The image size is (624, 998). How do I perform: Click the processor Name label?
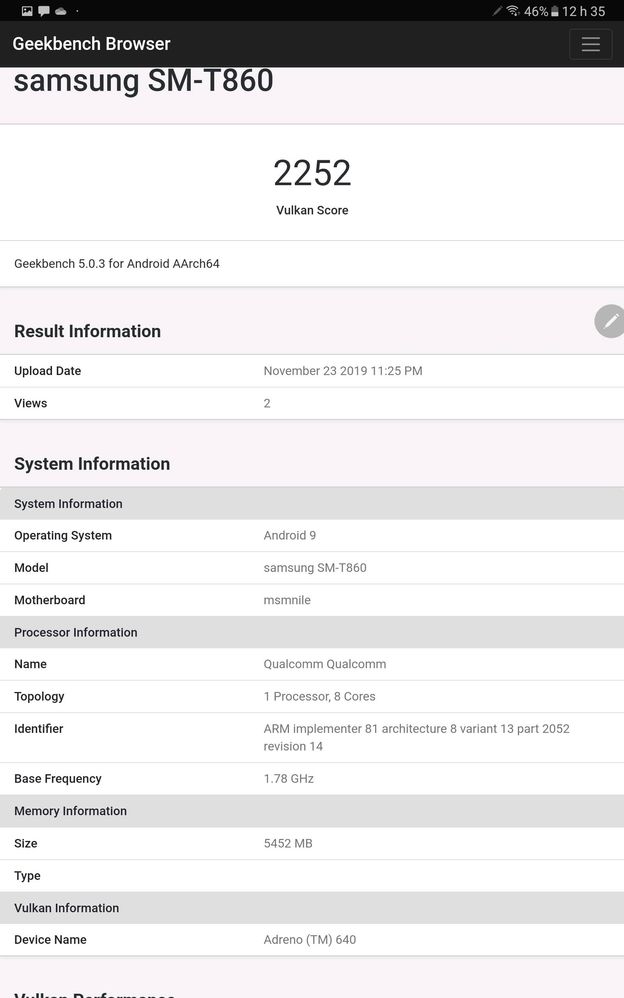point(31,664)
